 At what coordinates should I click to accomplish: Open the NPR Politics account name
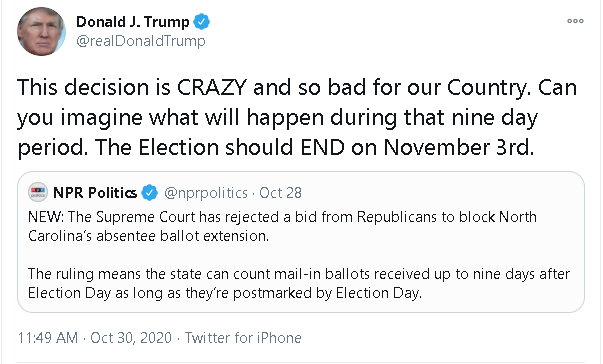[95, 193]
